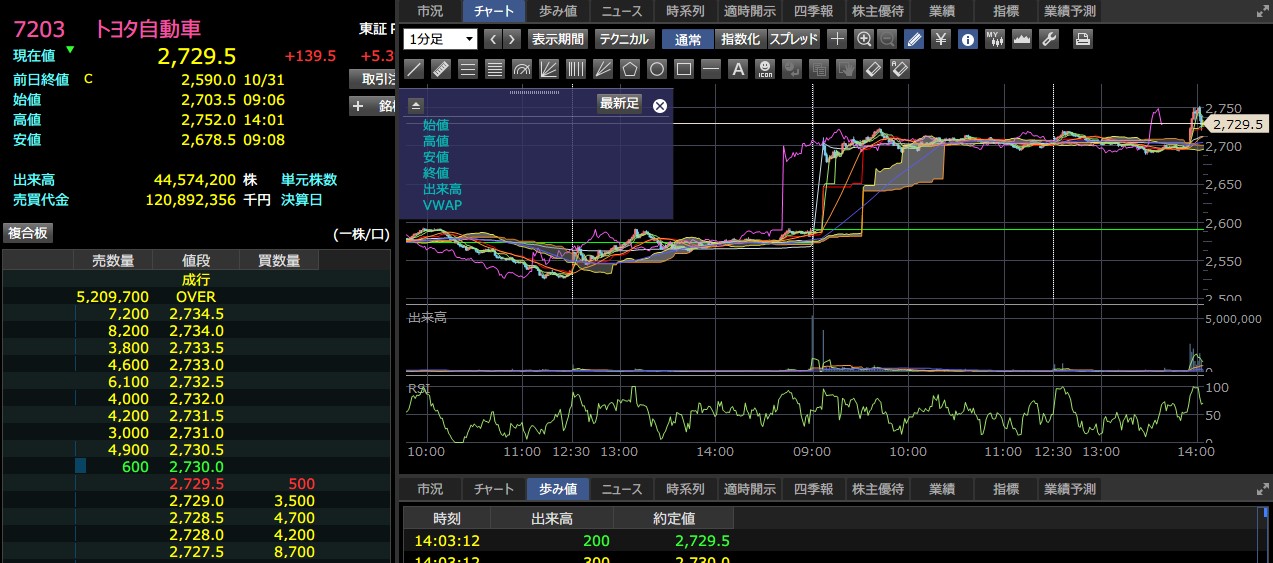Select the three parallel horizontal lines tool
Screen dimensions: 1273x563
coord(468,69)
